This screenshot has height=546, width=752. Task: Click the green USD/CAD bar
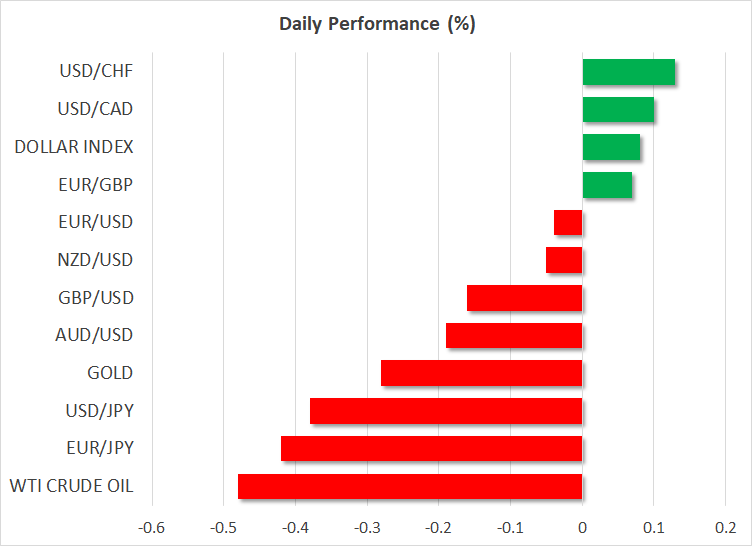[618, 109]
